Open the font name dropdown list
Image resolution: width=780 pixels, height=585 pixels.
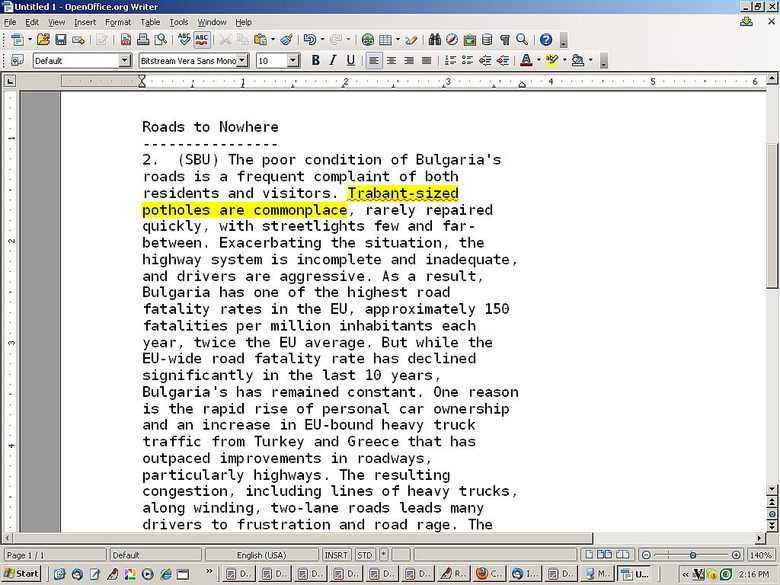tap(242, 61)
